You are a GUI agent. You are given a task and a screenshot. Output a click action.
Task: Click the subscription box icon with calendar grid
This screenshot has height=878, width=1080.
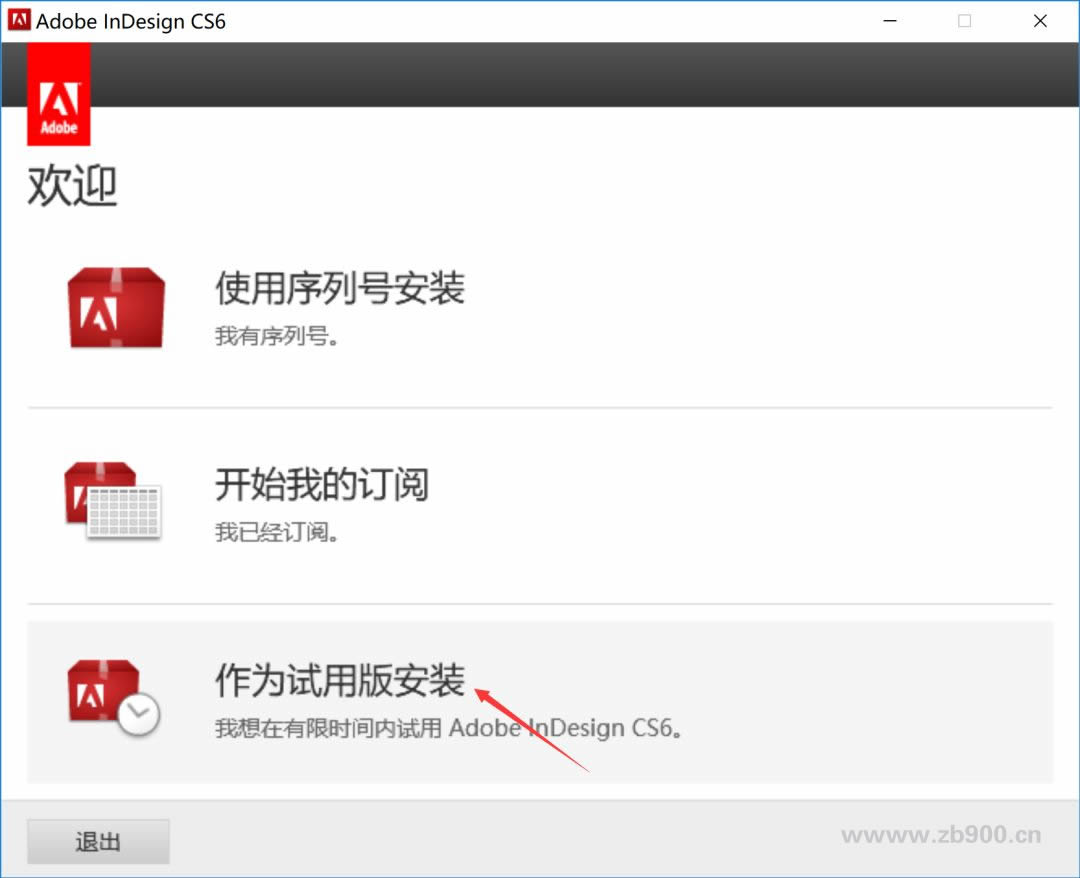pyautogui.click(x=113, y=500)
